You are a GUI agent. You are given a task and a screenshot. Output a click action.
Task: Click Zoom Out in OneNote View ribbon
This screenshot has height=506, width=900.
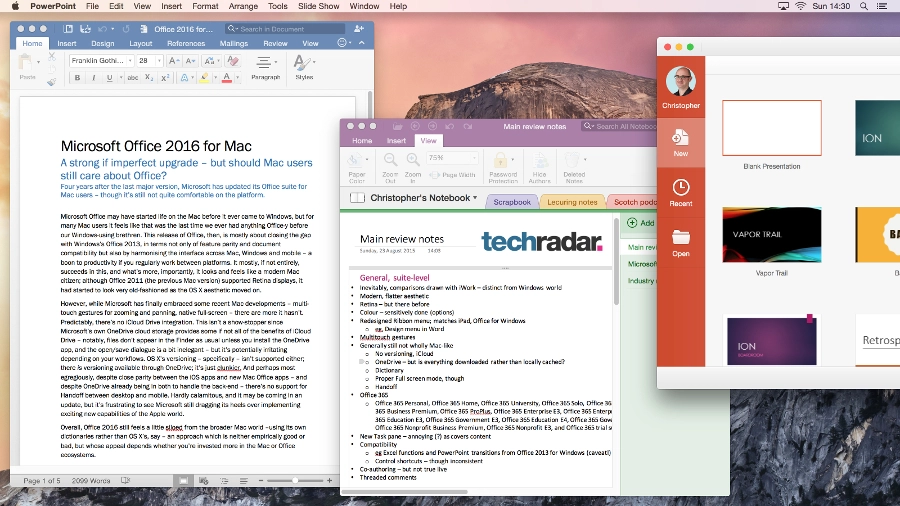click(x=390, y=168)
